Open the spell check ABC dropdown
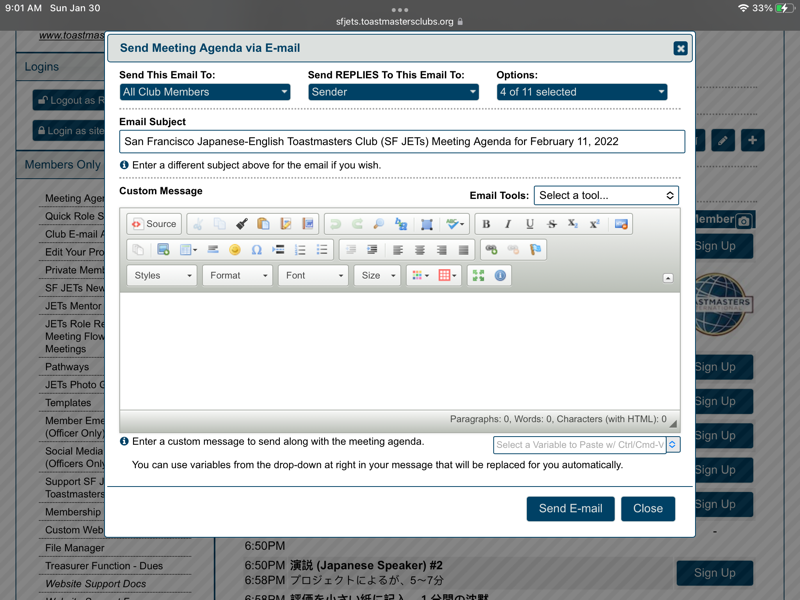 [x=455, y=224]
